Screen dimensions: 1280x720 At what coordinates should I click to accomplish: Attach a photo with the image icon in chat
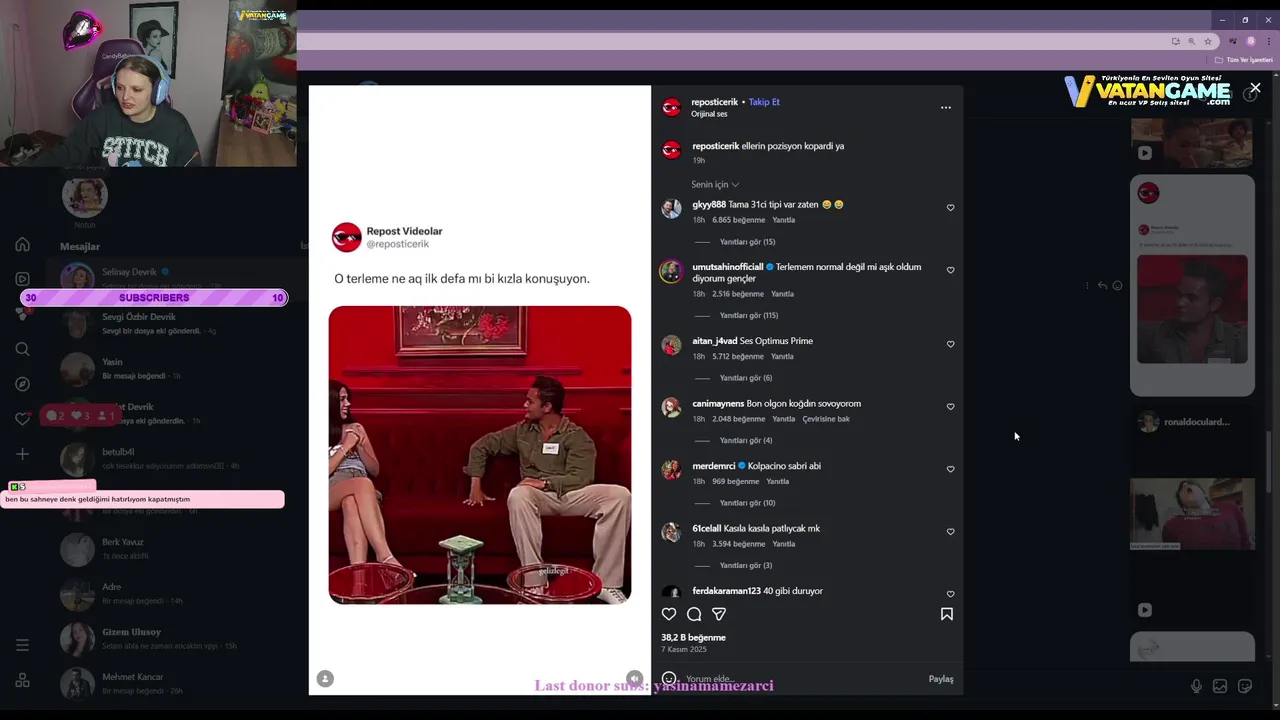pyautogui.click(x=1220, y=686)
